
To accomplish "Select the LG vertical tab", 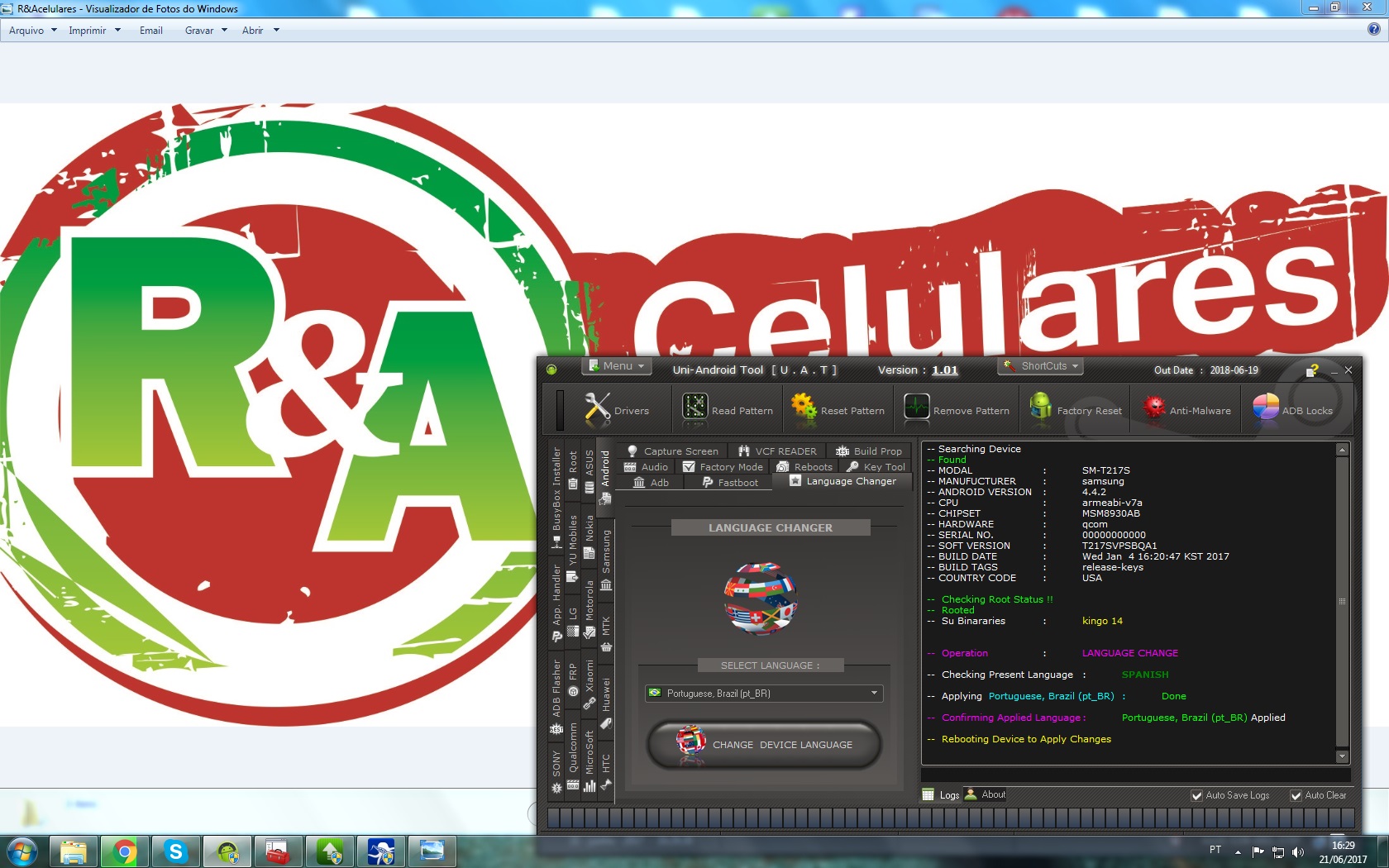I will pyautogui.click(x=572, y=622).
